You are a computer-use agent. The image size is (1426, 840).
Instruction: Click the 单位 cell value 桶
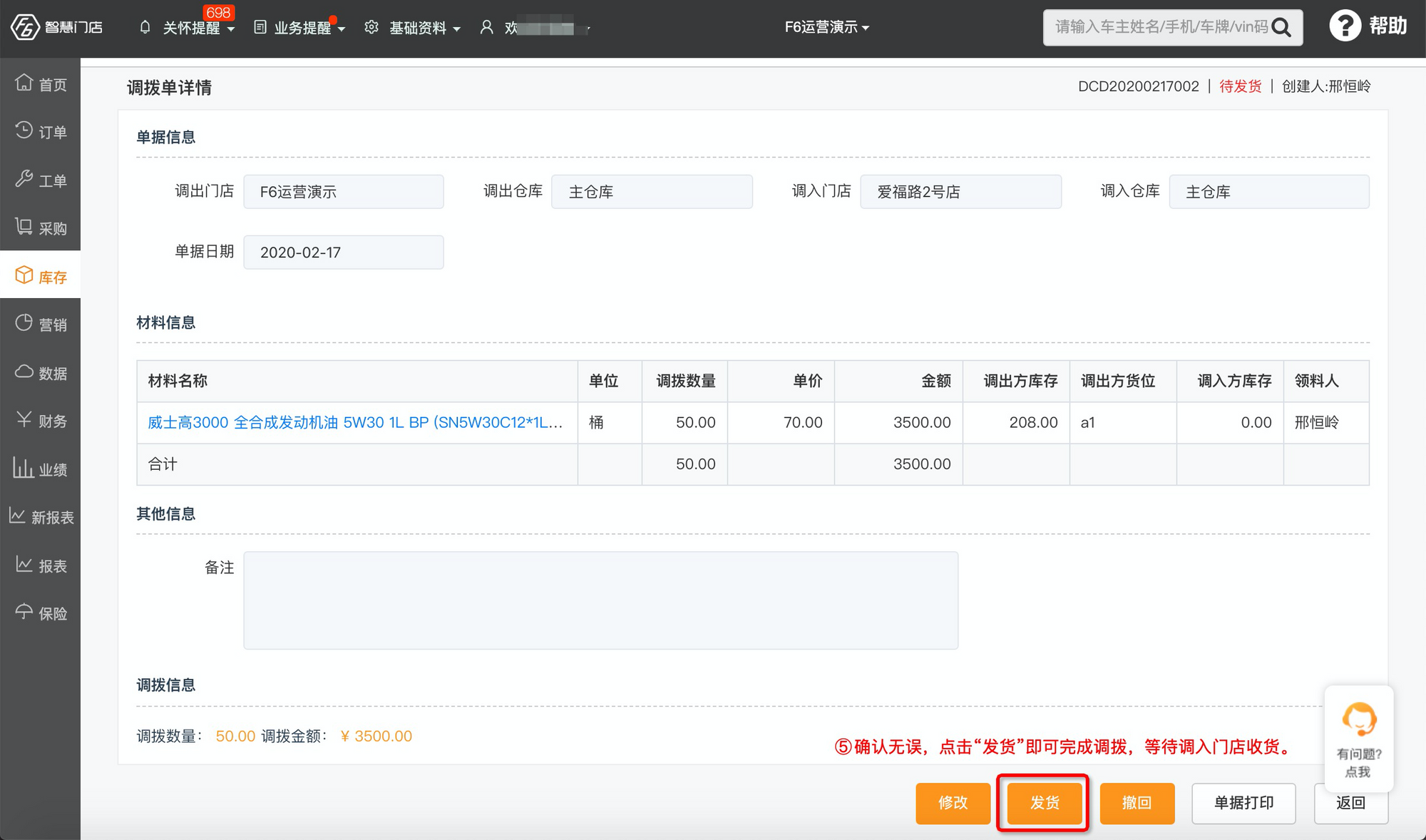click(x=596, y=422)
